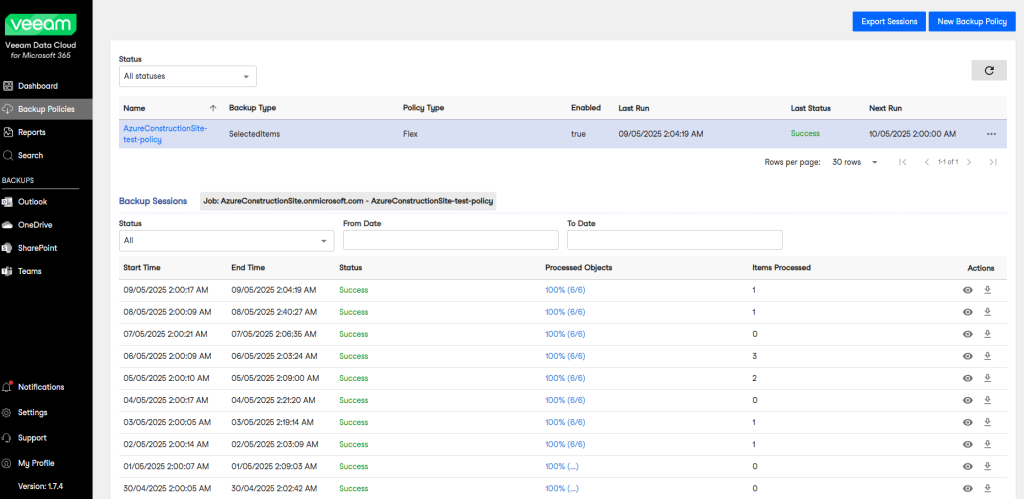Viewport: 1024px width, 499px height.
Task: Open Settings from the sidebar
Action: coord(33,412)
